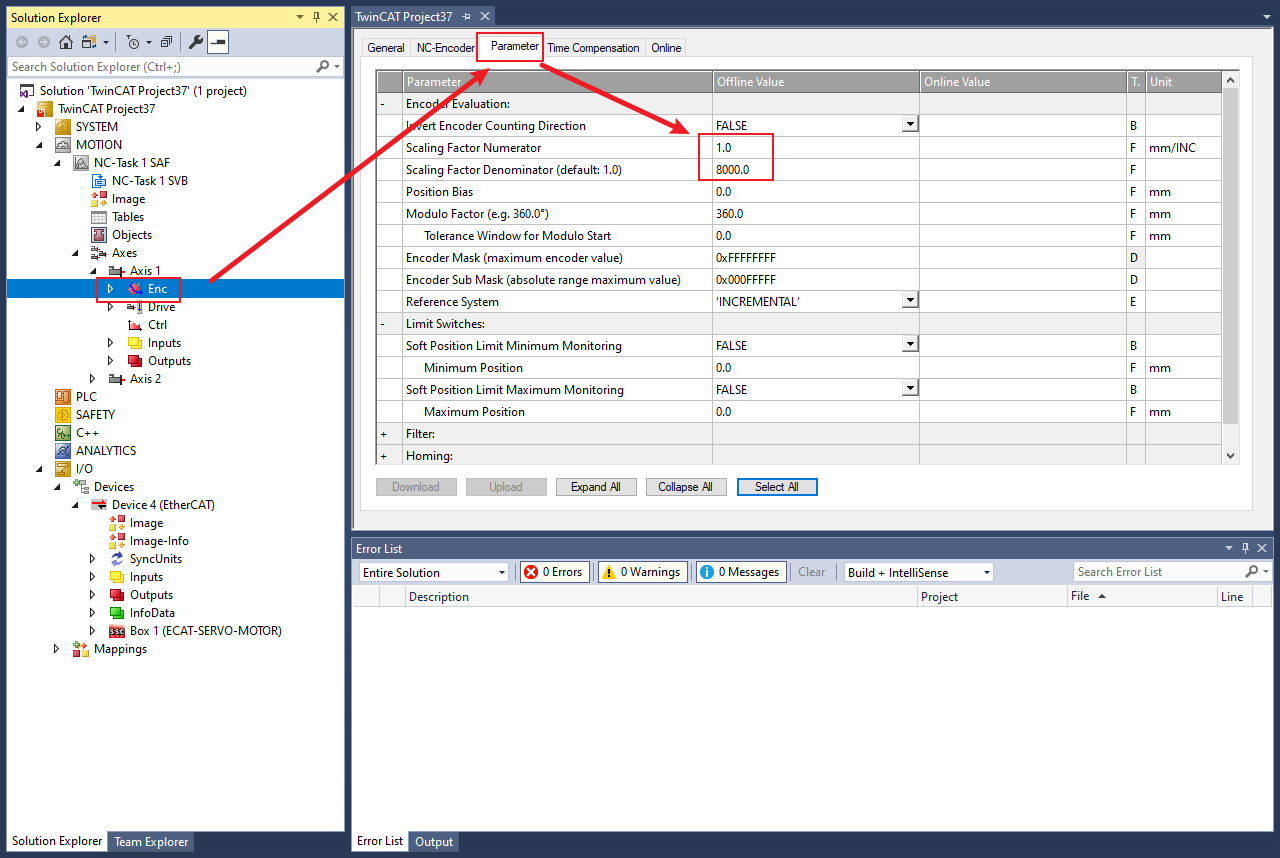The height and width of the screenshot is (858, 1280).
Task: Click the Mappings node icon
Action: tap(81, 649)
